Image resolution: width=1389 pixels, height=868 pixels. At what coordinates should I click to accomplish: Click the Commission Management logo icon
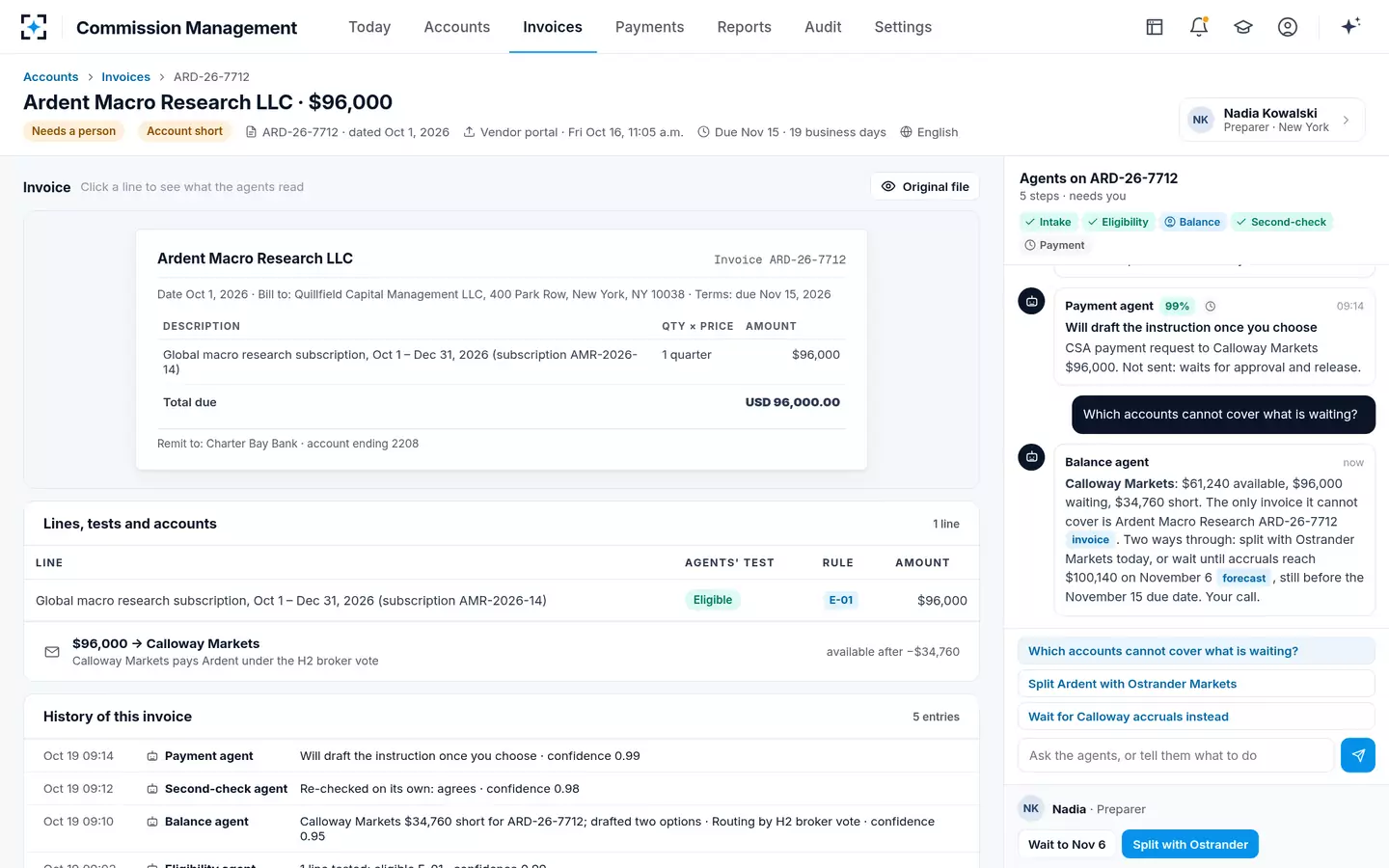tap(34, 27)
